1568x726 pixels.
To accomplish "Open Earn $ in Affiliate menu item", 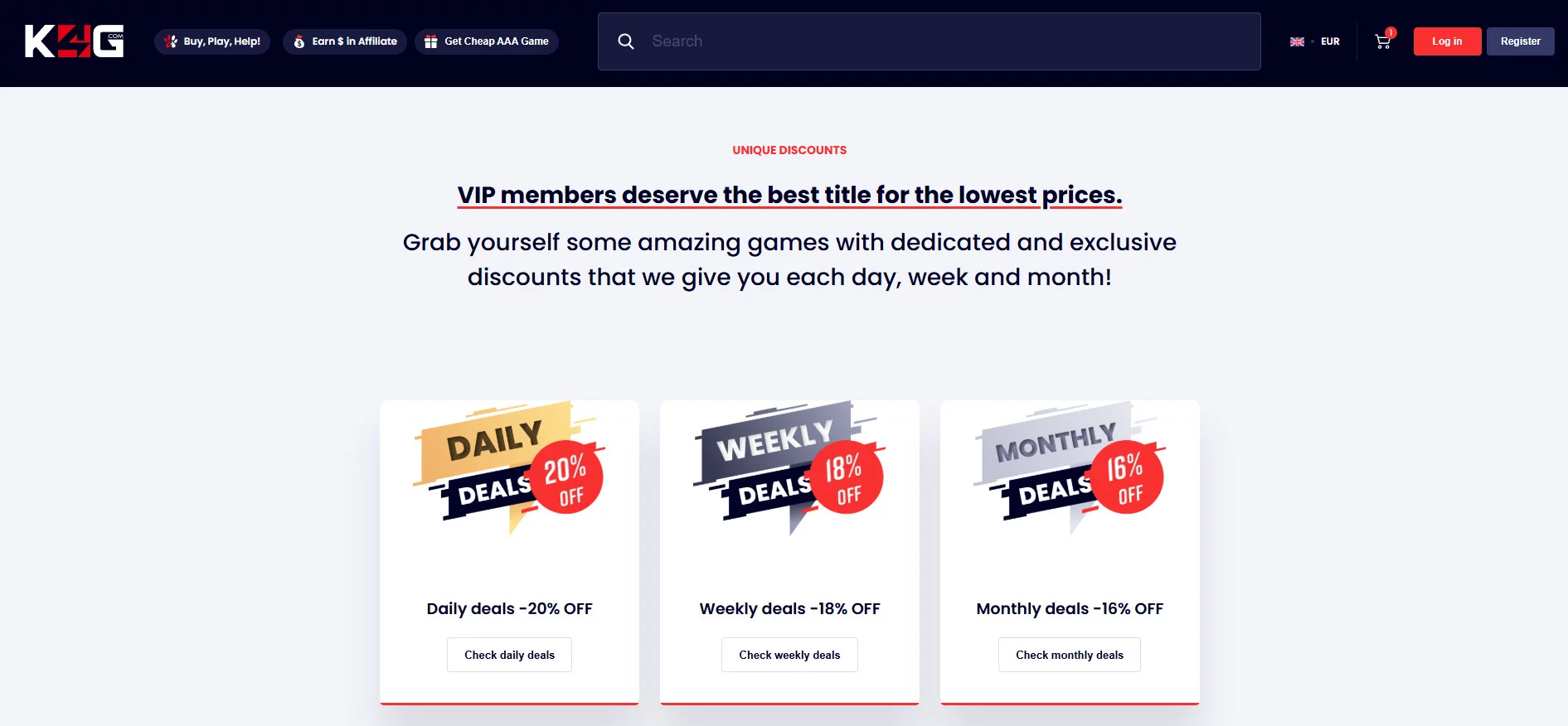I will (354, 41).
